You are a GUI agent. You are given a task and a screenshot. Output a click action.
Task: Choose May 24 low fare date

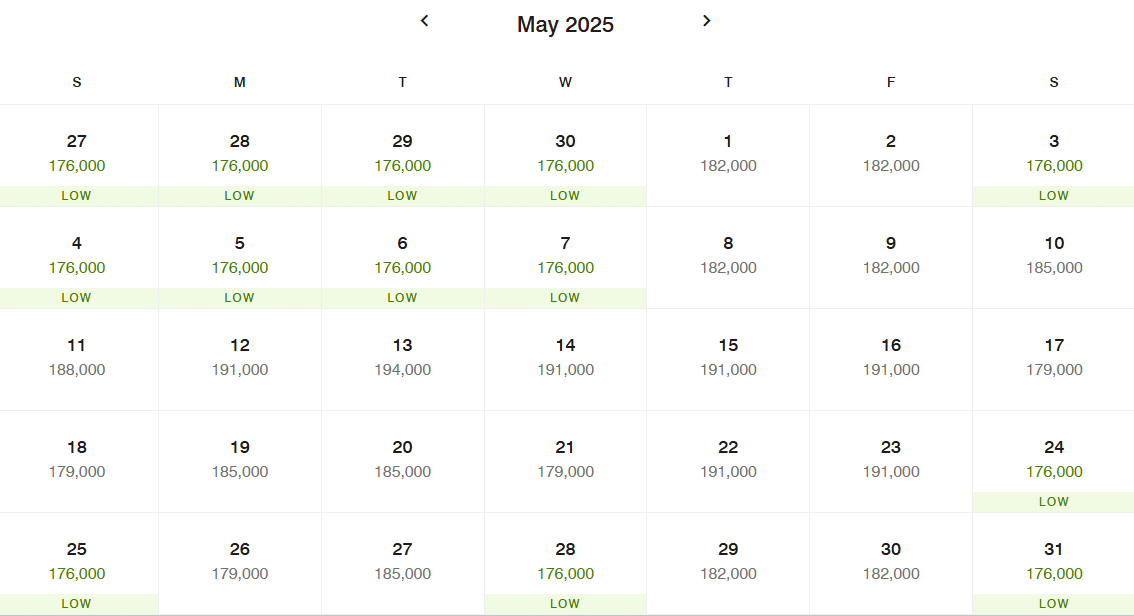pos(1054,462)
